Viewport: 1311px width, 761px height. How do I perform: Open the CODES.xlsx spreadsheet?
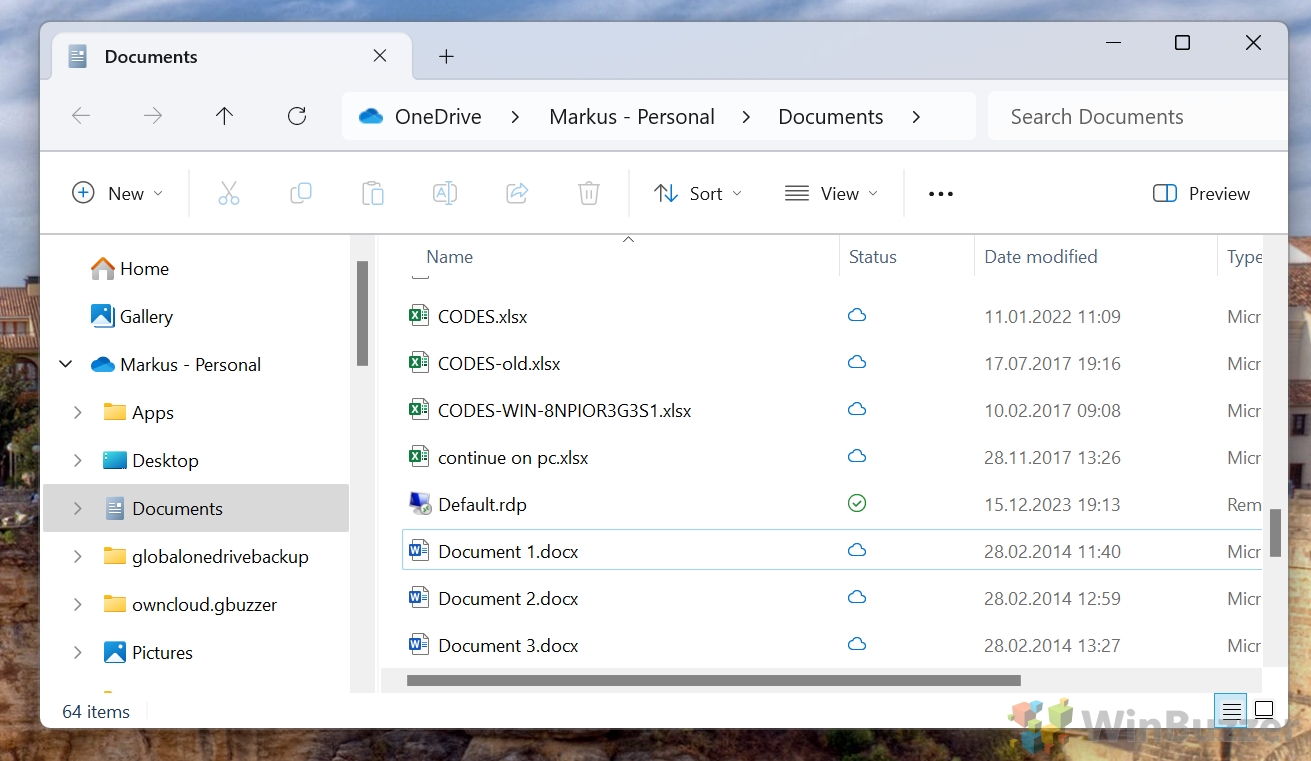[483, 316]
